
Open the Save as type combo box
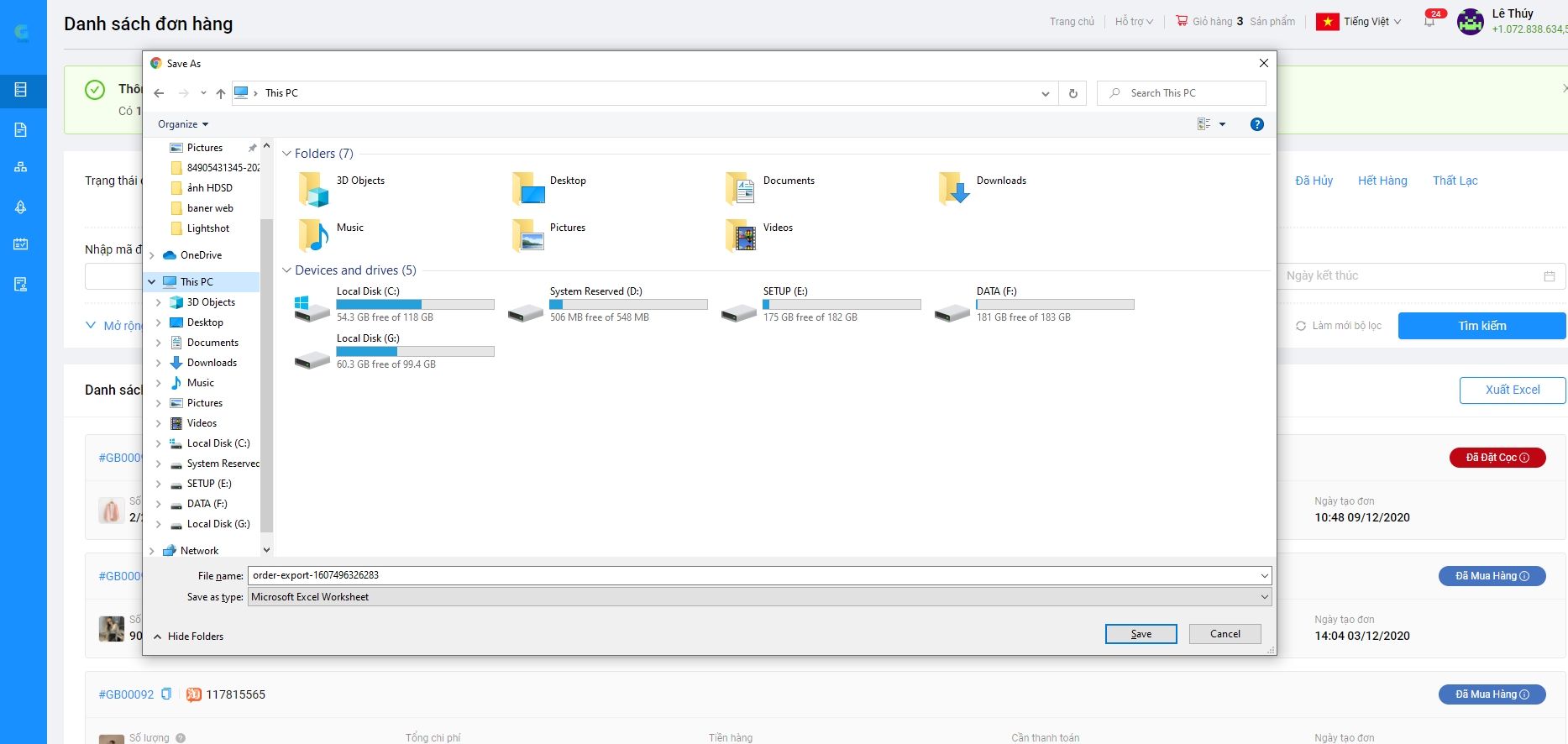759,597
